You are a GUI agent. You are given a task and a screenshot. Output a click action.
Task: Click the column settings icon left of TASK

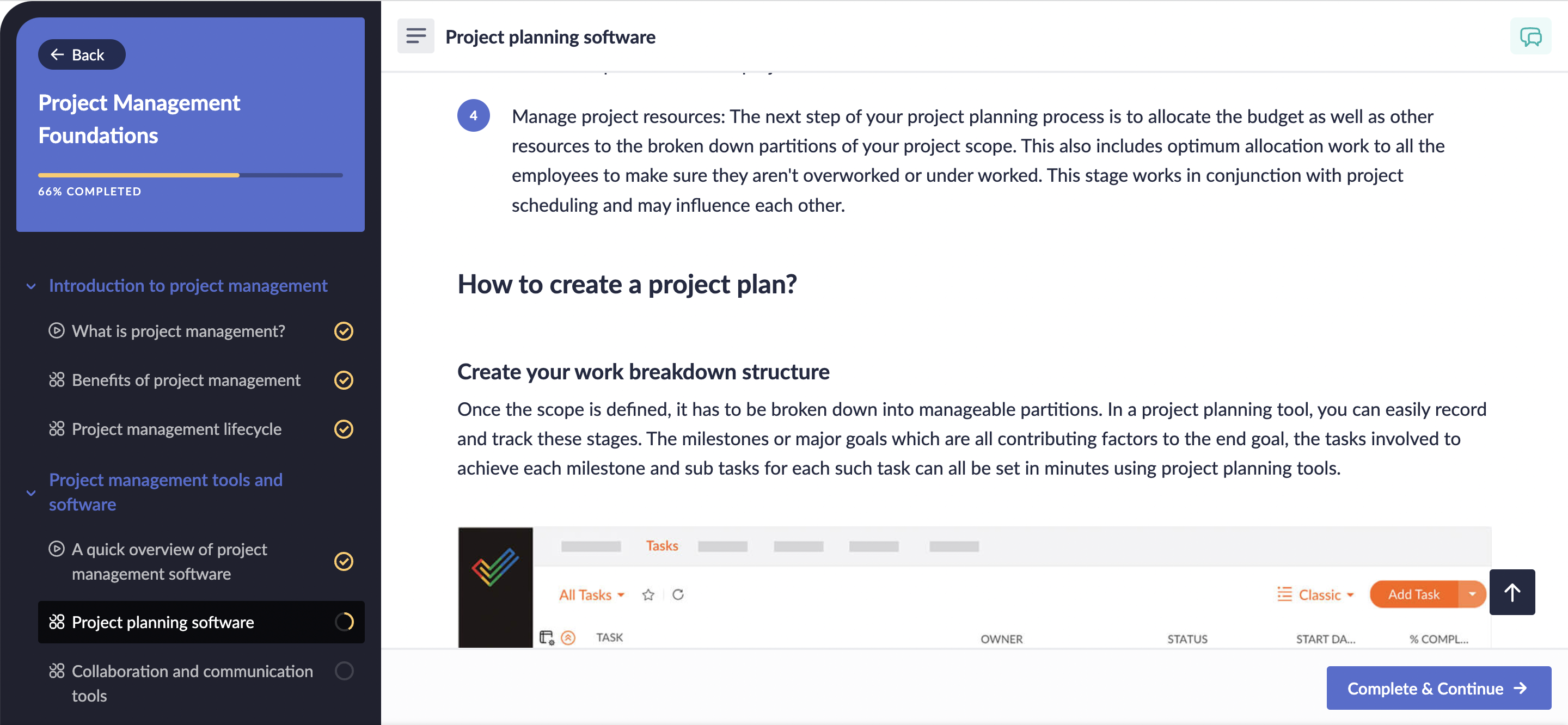(547, 637)
